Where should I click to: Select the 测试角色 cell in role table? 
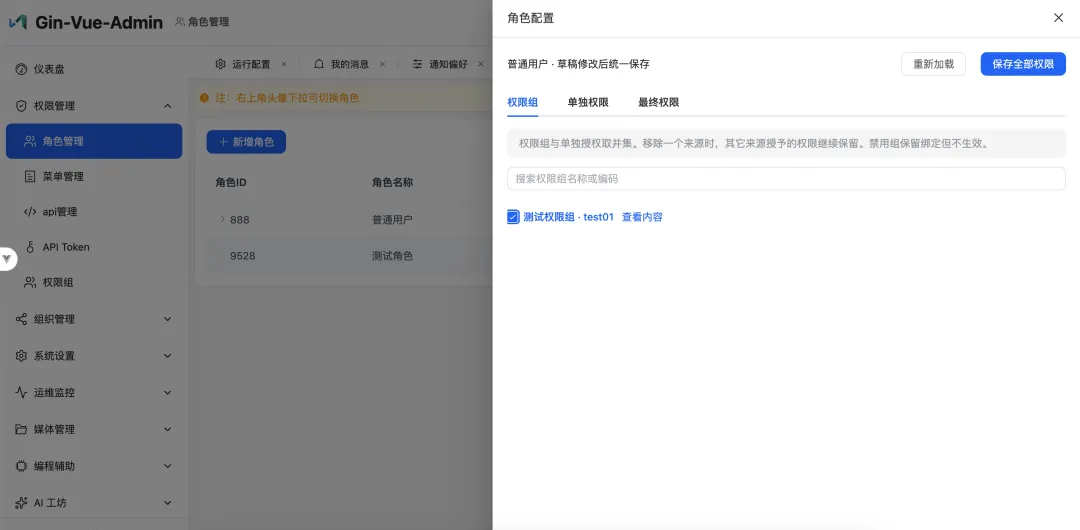click(x=392, y=256)
